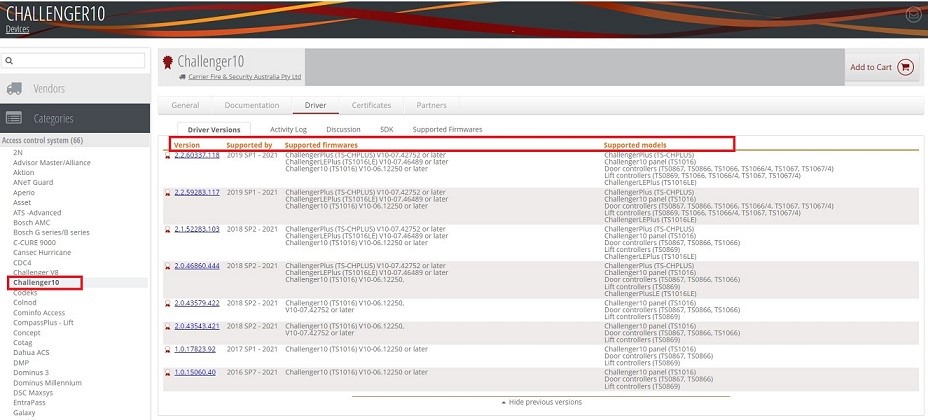
Task: Open the Documentation tab
Action: pyautogui.click(x=252, y=105)
